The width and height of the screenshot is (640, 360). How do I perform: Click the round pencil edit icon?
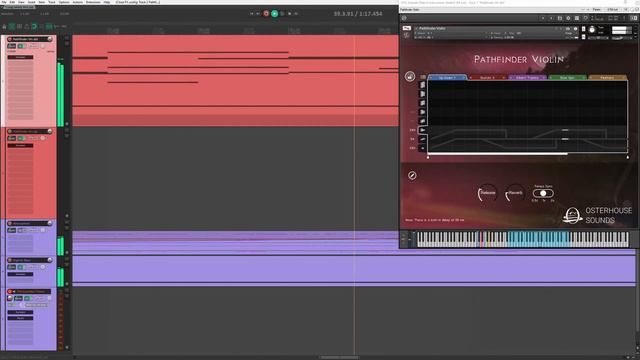(412, 175)
